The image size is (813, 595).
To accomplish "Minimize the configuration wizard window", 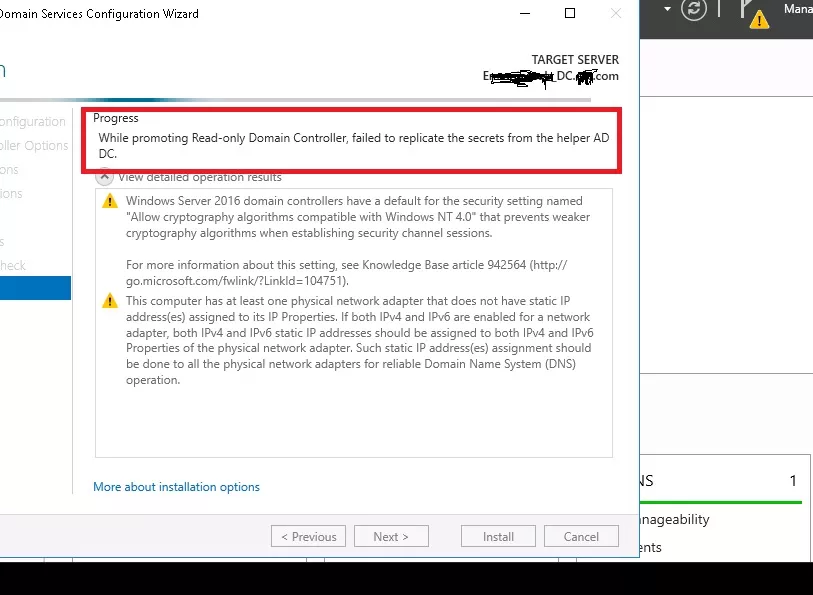I will (525, 13).
